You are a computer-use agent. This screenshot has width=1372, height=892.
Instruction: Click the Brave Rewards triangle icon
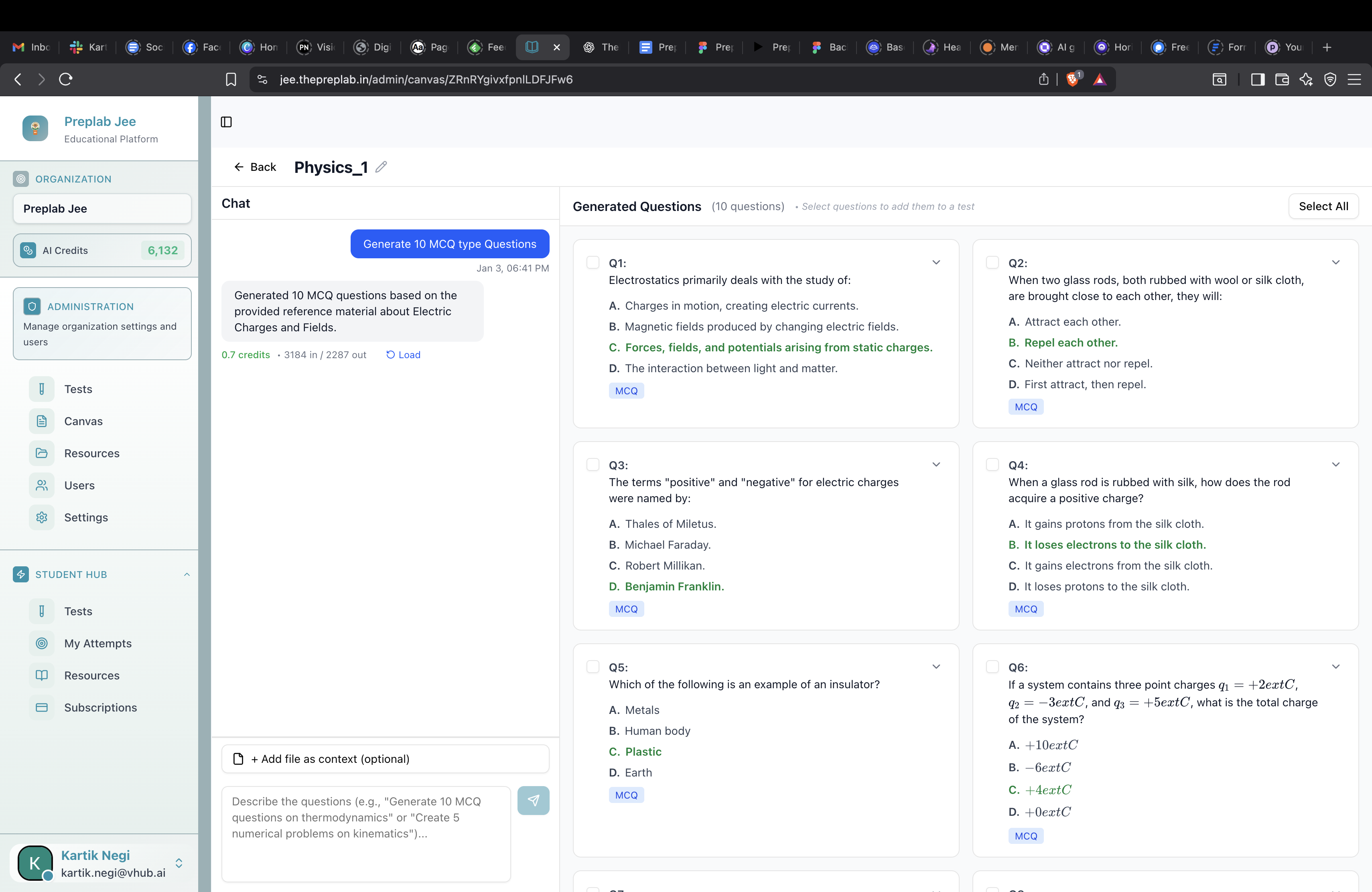[x=1099, y=79]
